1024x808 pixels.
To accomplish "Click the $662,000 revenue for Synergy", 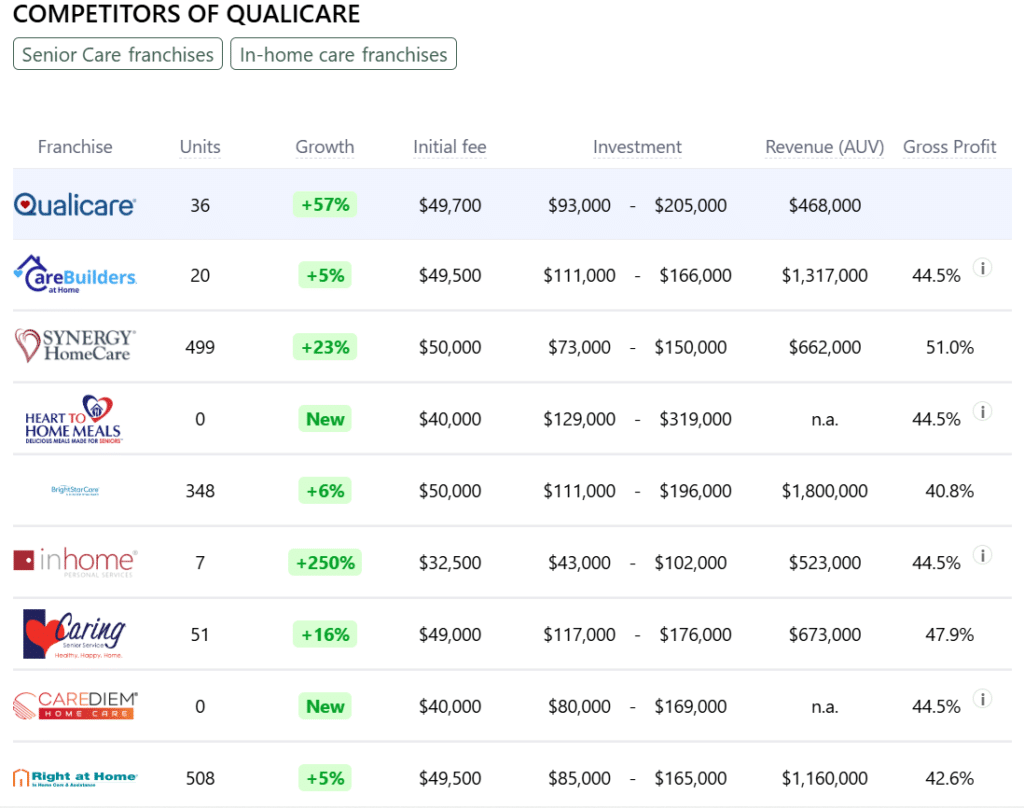I will [x=825, y=347].
